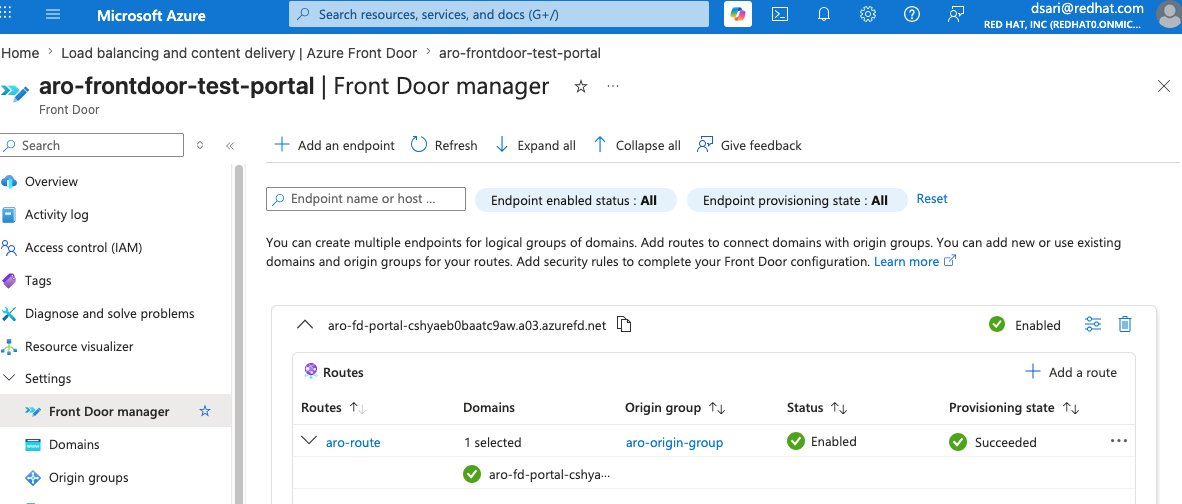
Task: Open the aro-origin-group link
Action: point(674,443)
